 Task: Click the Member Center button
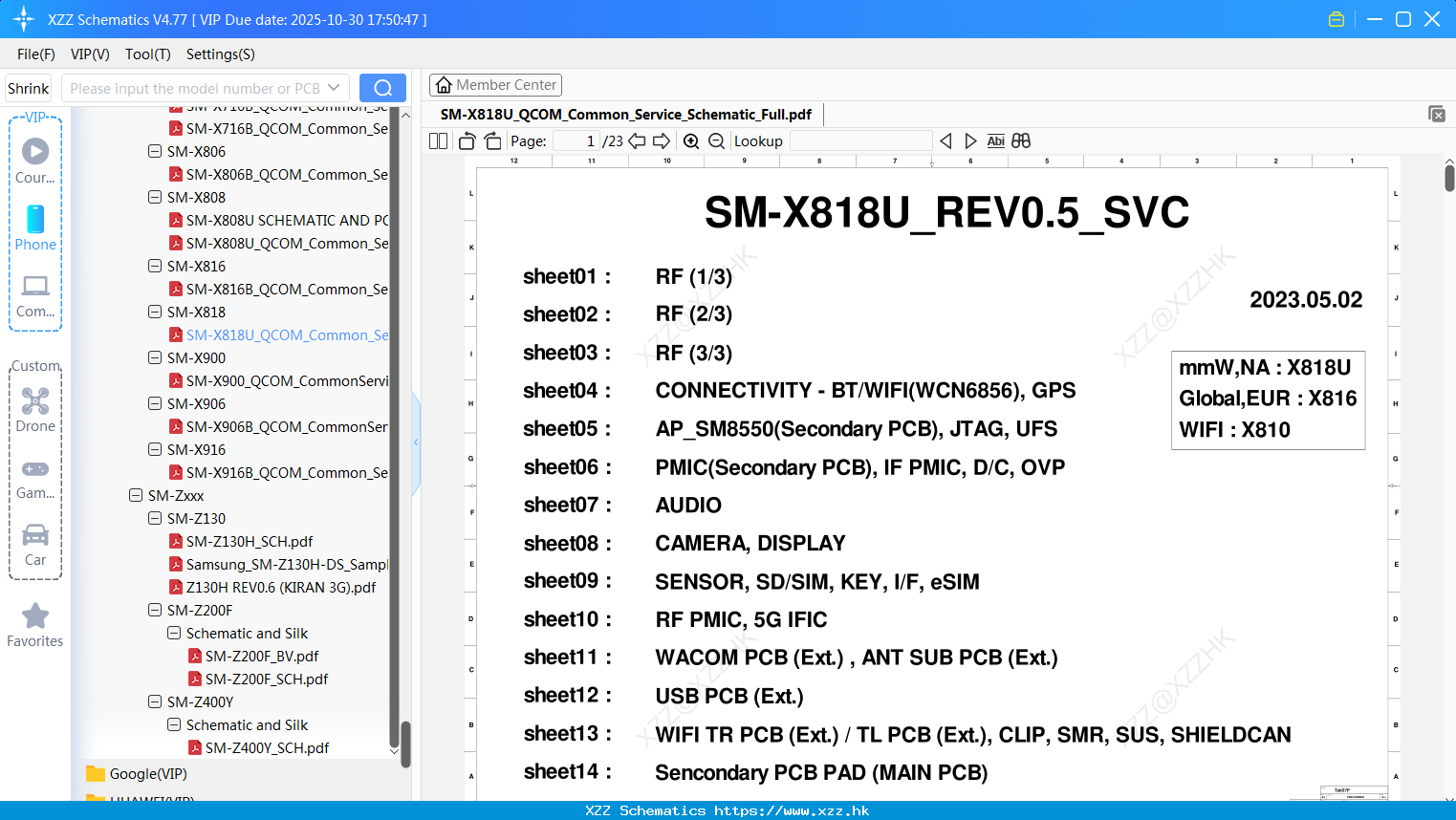[x=495, y=85]
